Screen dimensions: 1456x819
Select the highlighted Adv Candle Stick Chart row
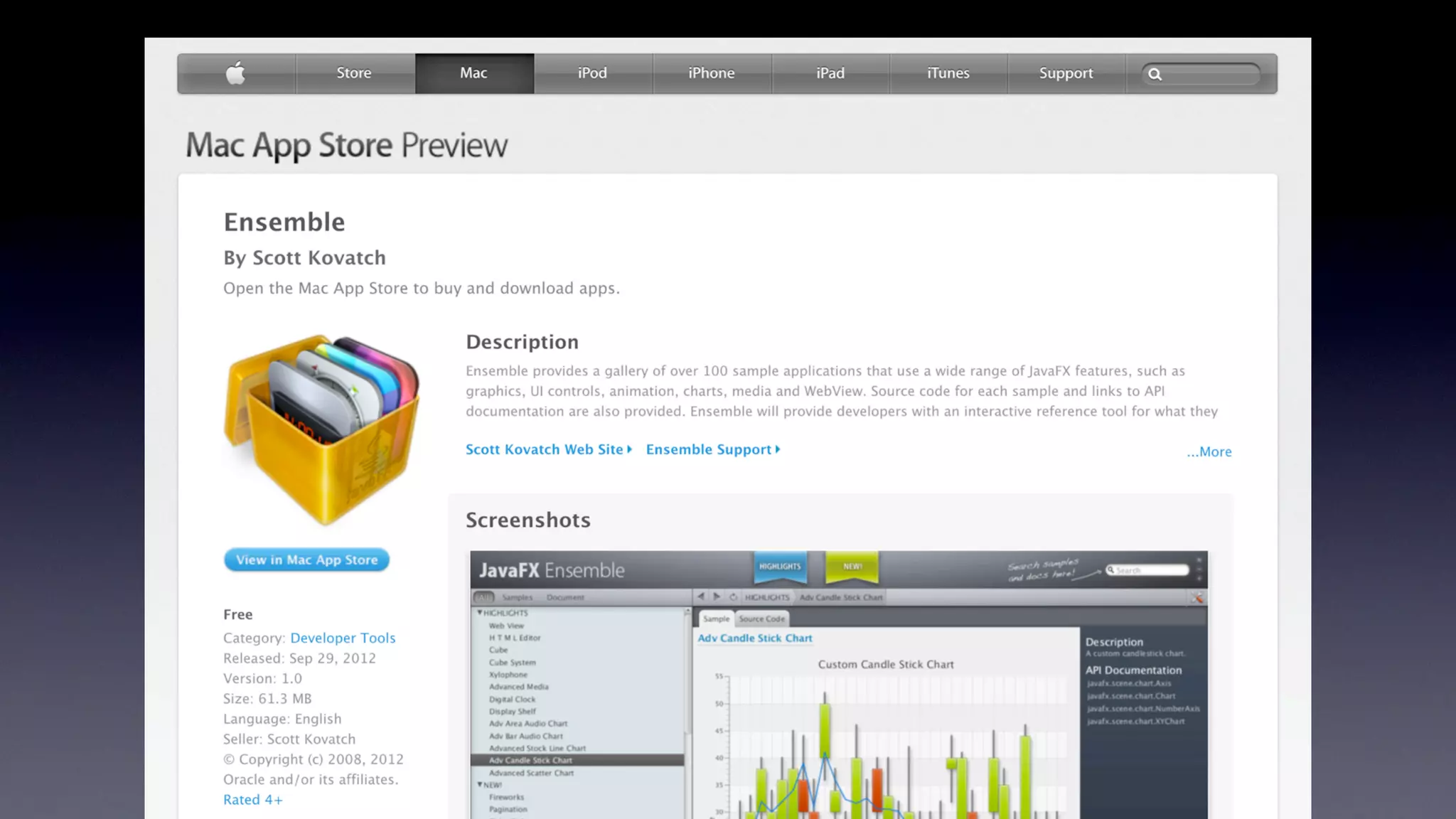tap(577, 760)
